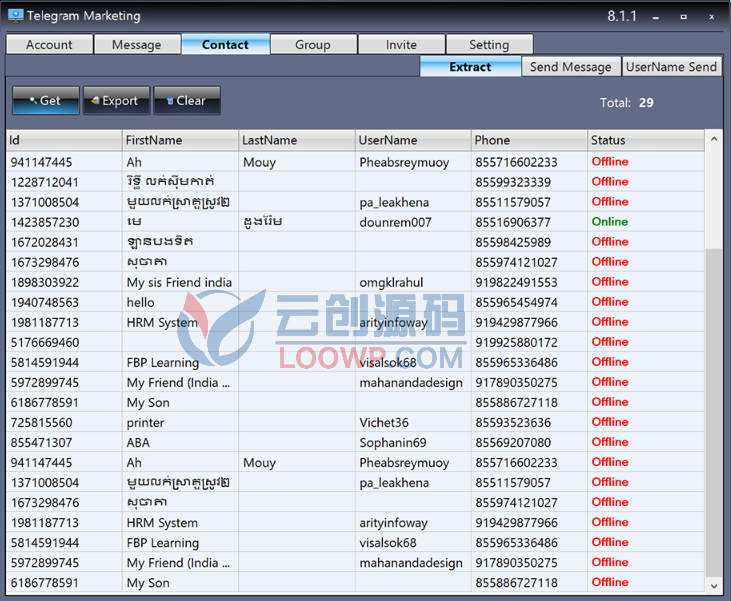Select the Contact tab
The image size is (731, 601).
pyautogui.click(x=225, y=44)
